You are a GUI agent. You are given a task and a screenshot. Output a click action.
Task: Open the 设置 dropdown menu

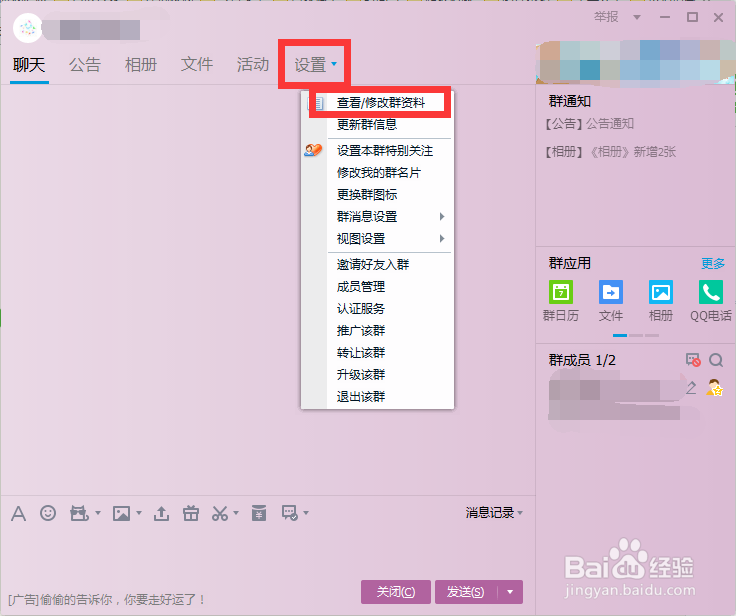tap(315, 64)
